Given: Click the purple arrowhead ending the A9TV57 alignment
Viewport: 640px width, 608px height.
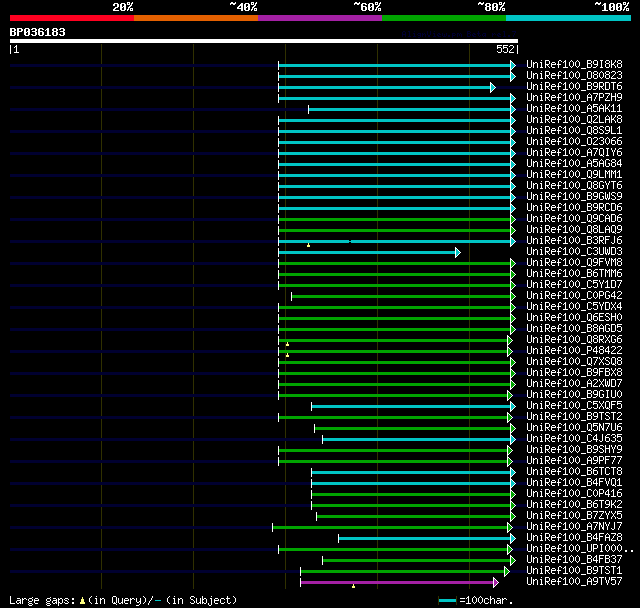Looking at the screenshot, I should [496, 583].
